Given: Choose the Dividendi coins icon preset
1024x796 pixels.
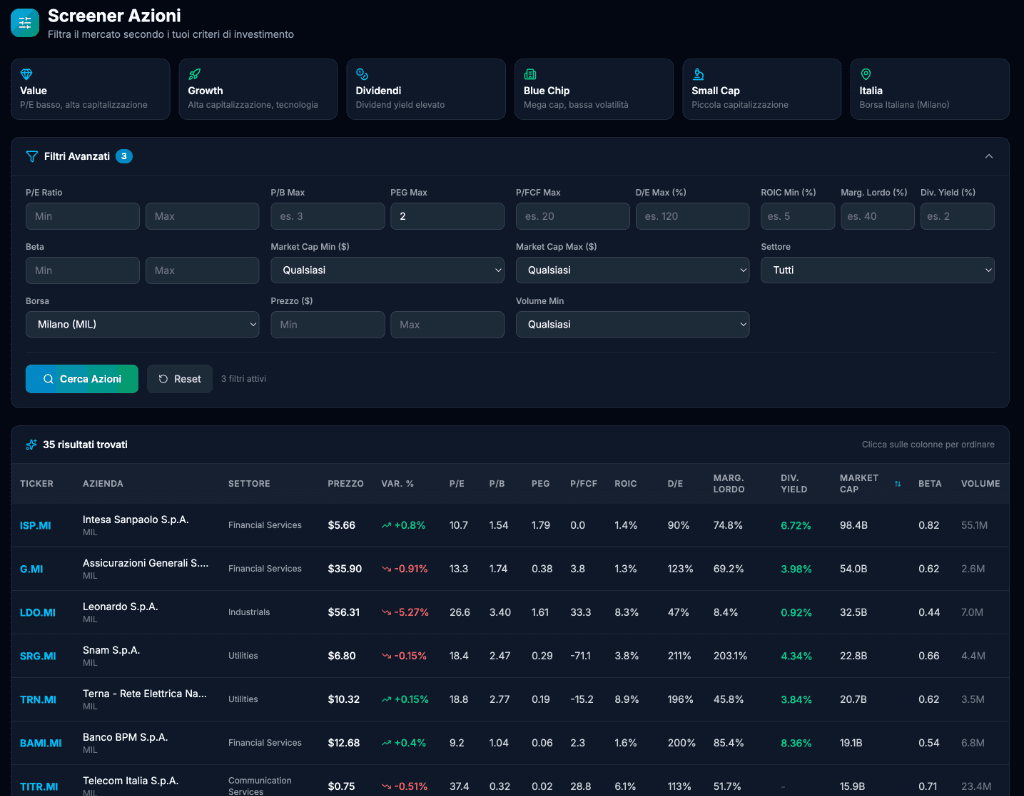Looking at the screenshot, I should (x=363, y=74).
